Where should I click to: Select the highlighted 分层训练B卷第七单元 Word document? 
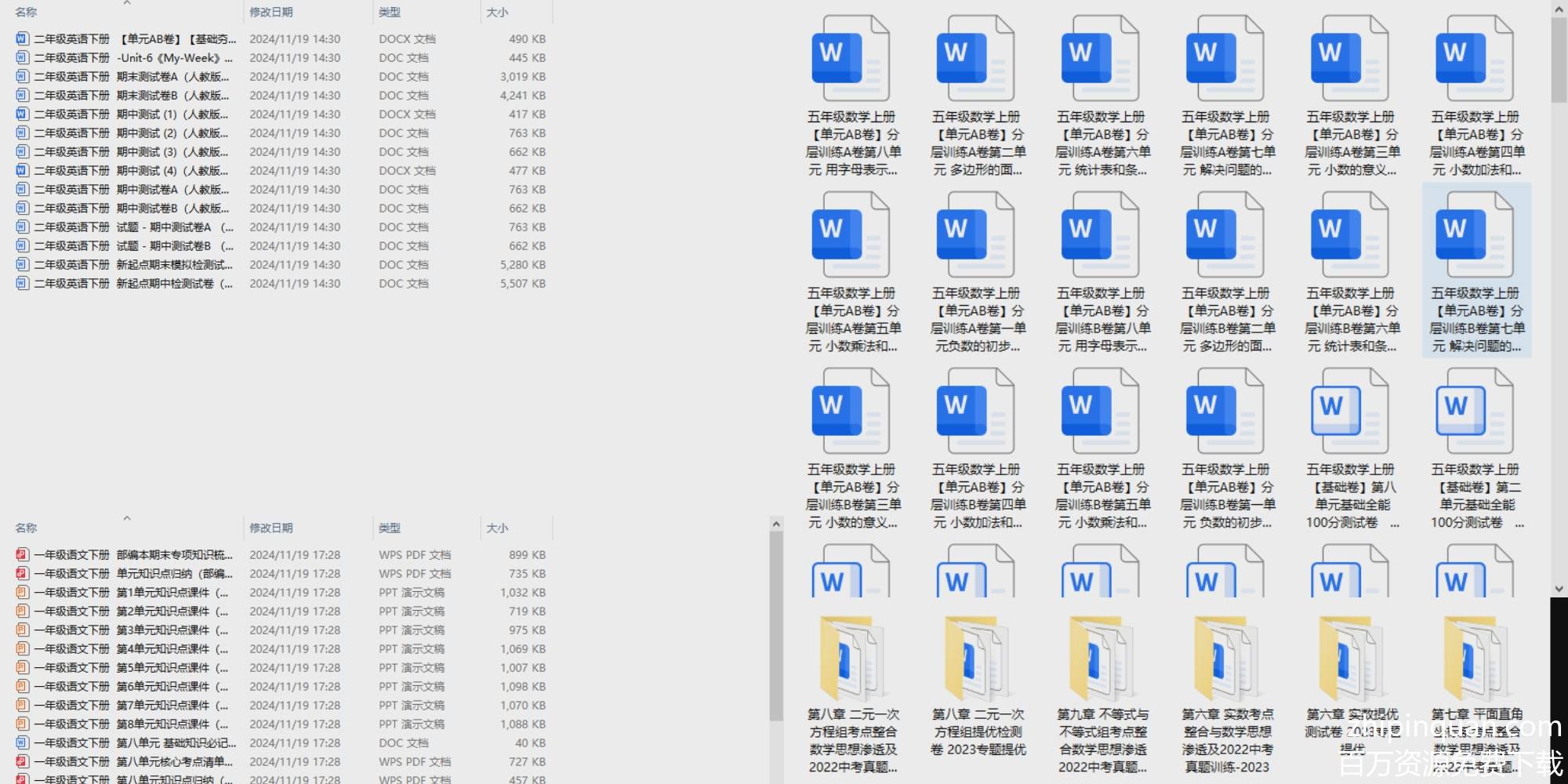pyautogui.click(x=1475, y=236)
